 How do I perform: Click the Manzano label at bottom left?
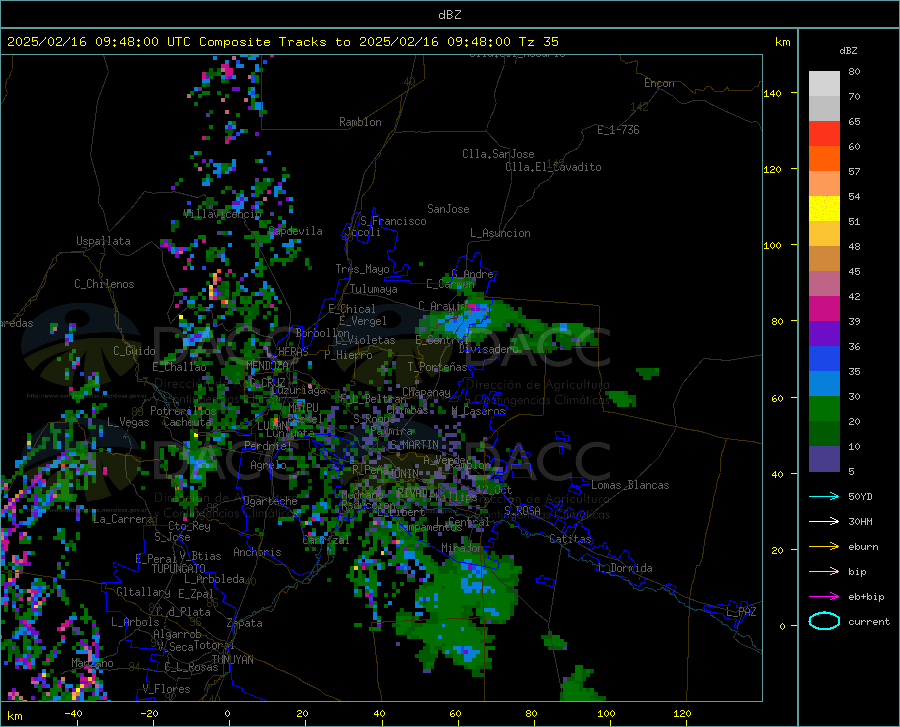(92, 663)
